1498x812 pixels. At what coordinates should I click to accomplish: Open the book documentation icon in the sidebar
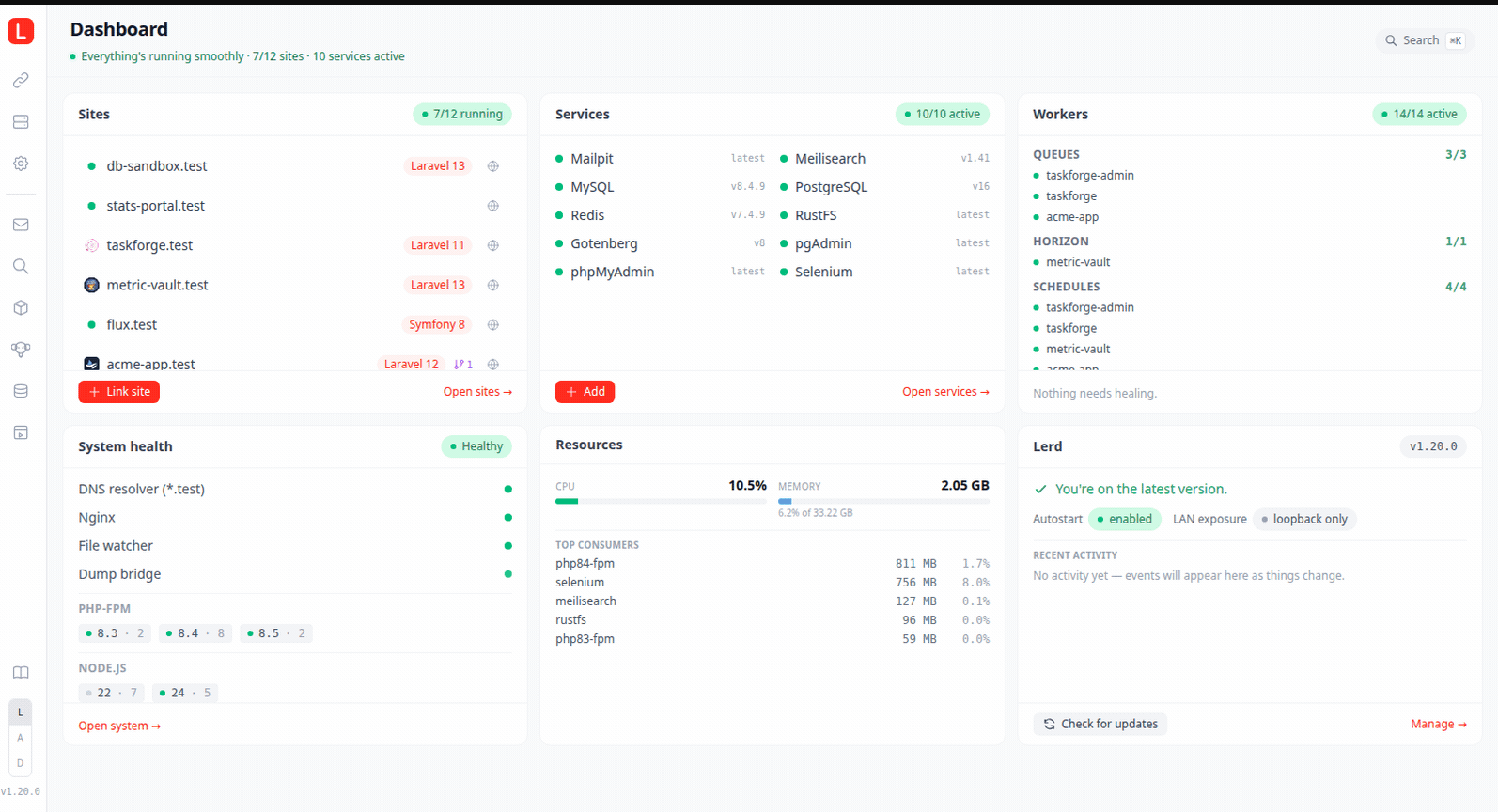(21, 673)
